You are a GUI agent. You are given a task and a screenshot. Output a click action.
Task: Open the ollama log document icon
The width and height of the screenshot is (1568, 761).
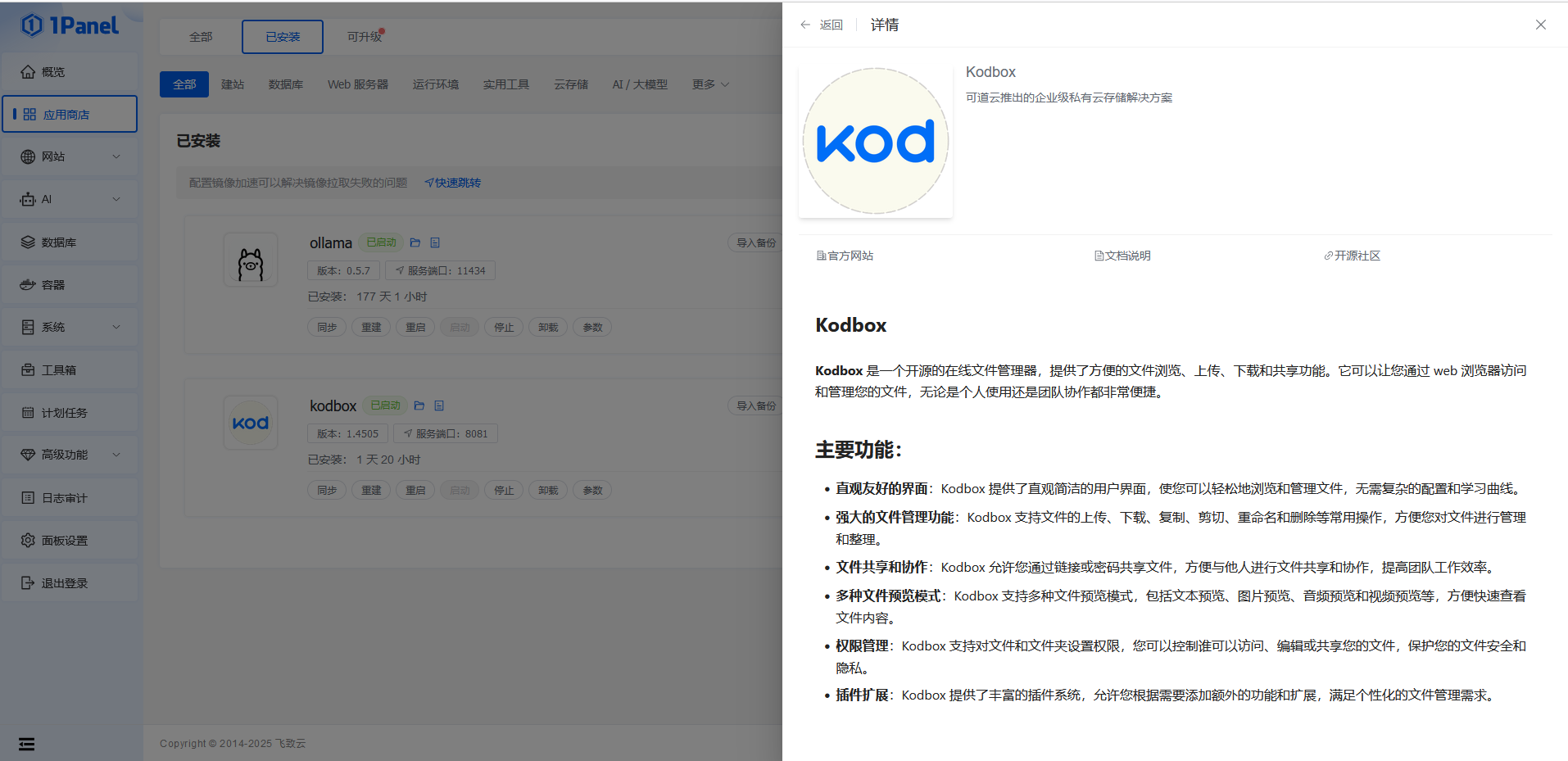[x=435, y=242]
